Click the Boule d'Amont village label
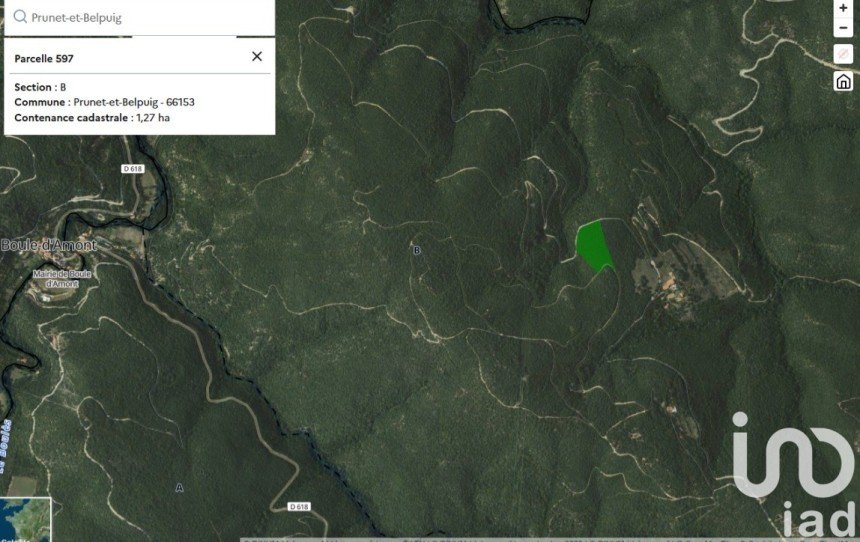This screenshot has width=860, height=542. [x=48, y=246]
